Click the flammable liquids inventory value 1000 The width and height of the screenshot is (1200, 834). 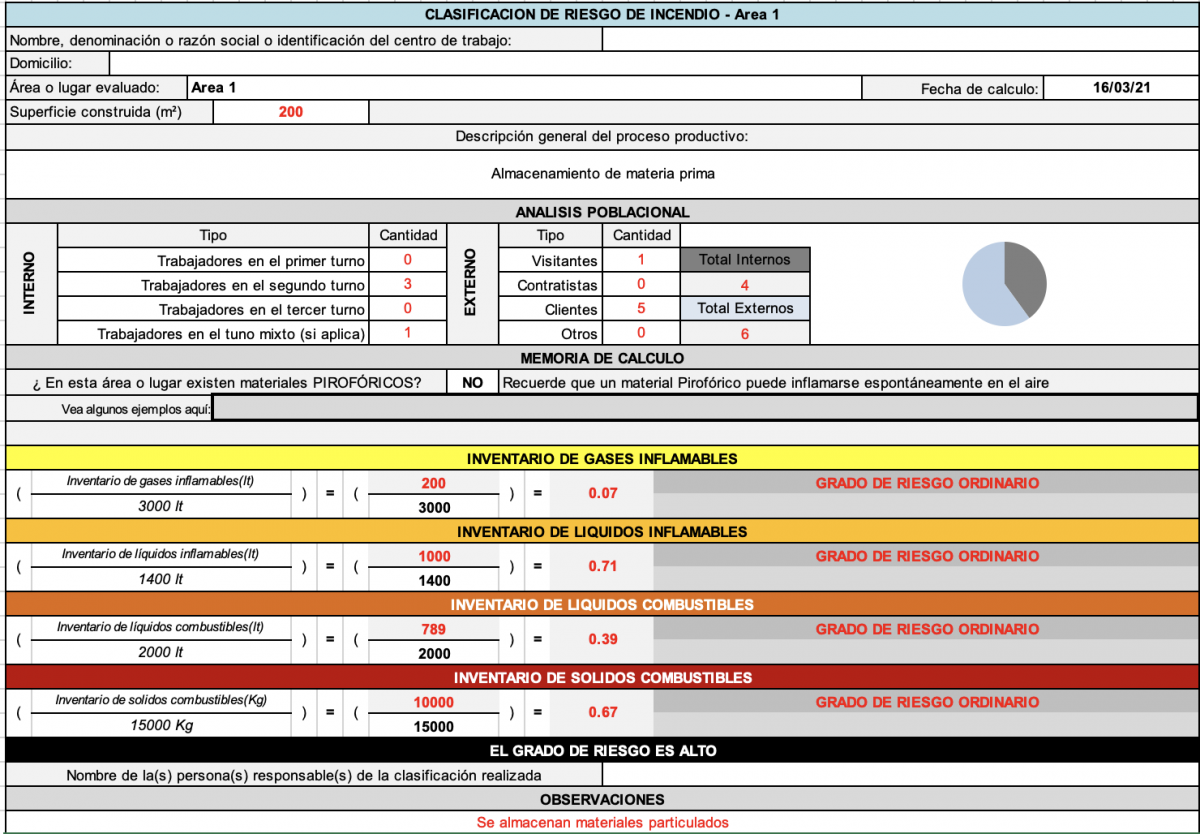(433, 556)
